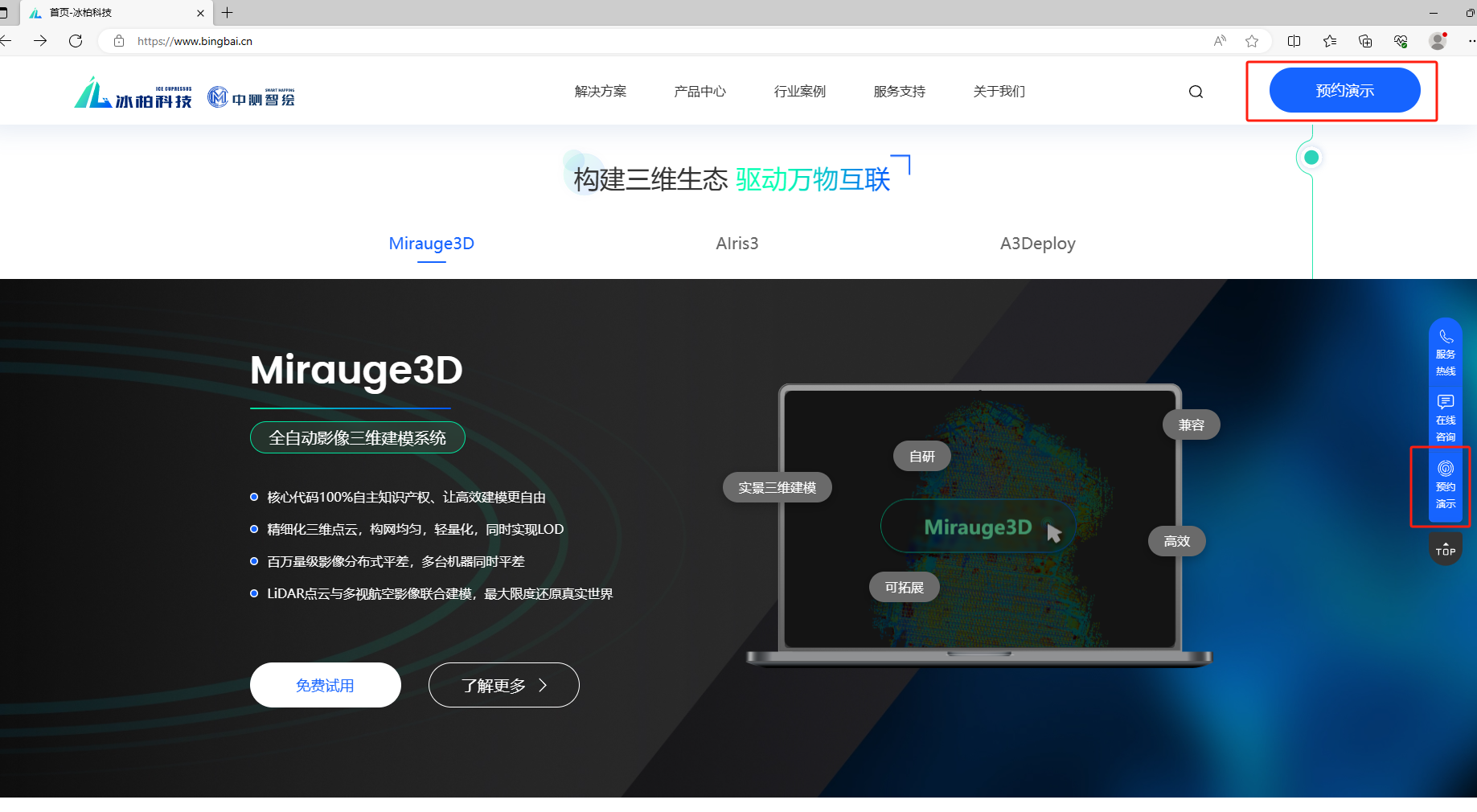Switch to the AIris3 product tab

pyautogui.click(x=736, y=244)
